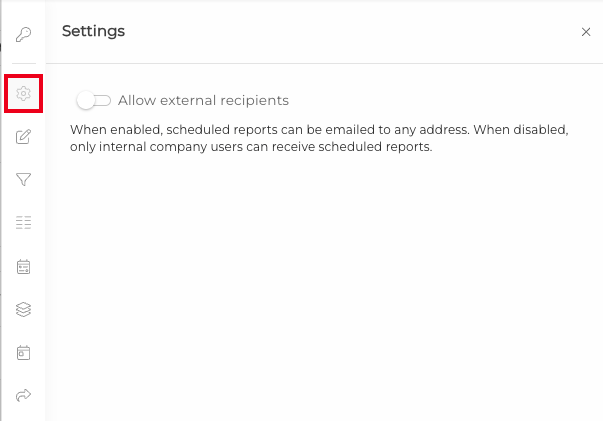Open the stacked layers sidebar icon
The width and height of the screenshot is (603, 421).
click(x=23, y=309)
